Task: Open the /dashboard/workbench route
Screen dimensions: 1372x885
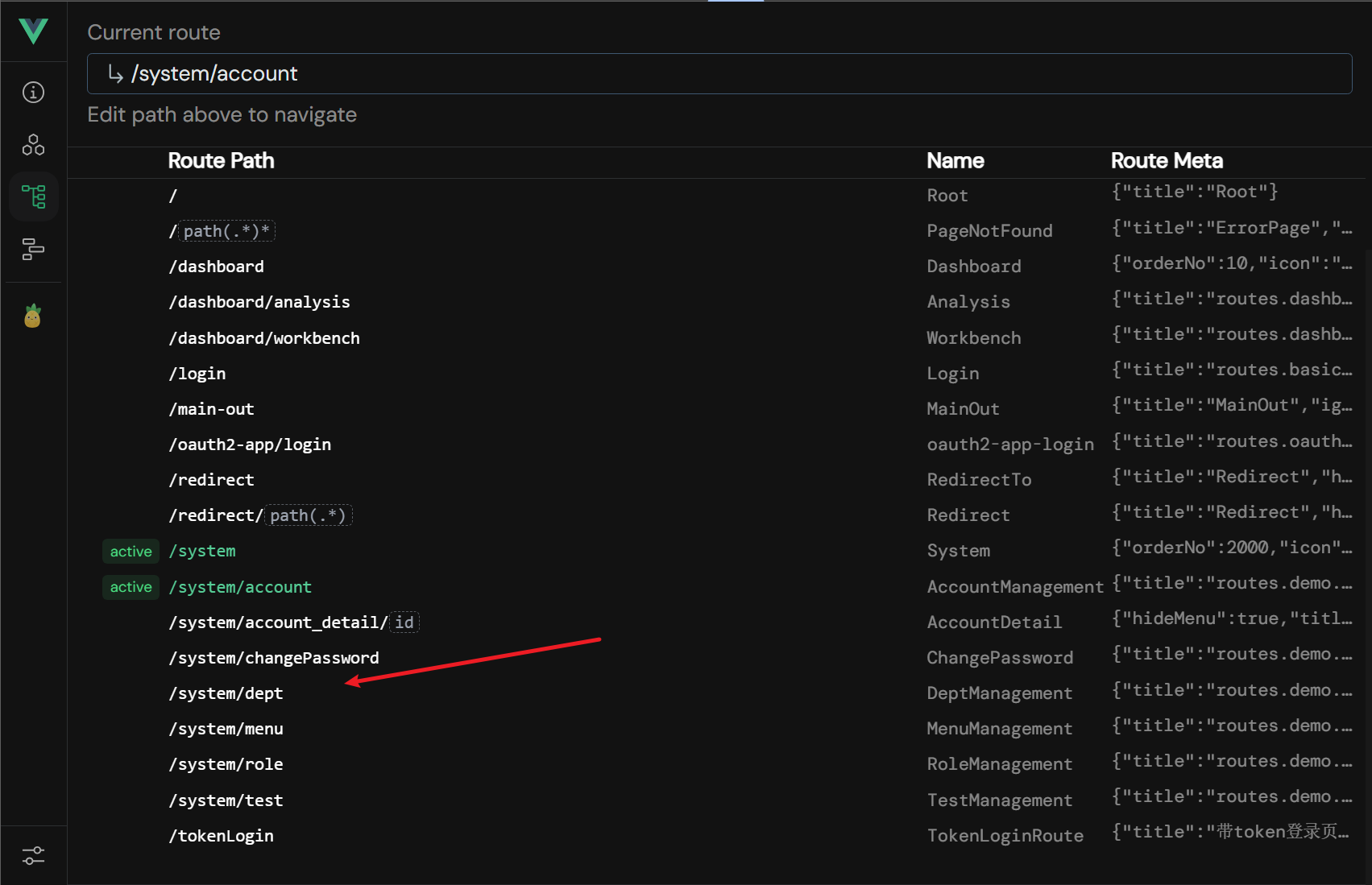Action: pyautogui.click(x=263, y=338)
